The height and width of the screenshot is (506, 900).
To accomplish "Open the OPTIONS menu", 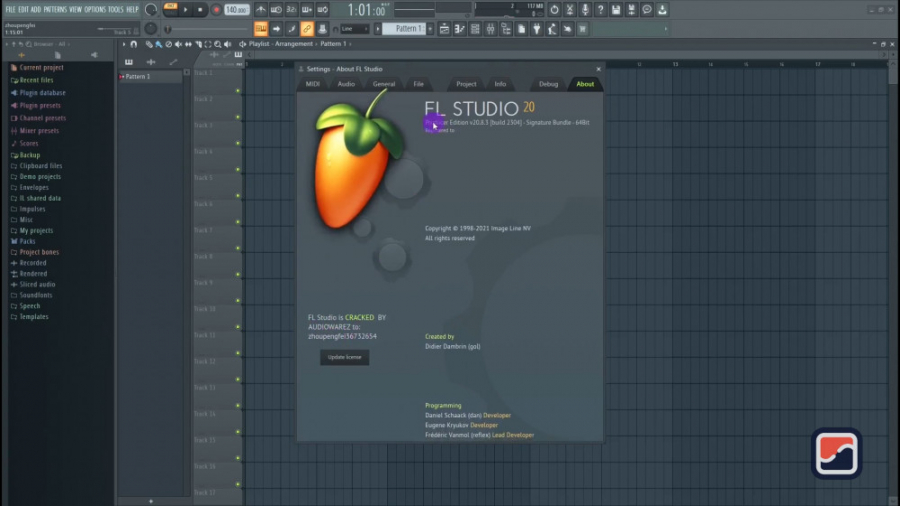I will (95, 9).
